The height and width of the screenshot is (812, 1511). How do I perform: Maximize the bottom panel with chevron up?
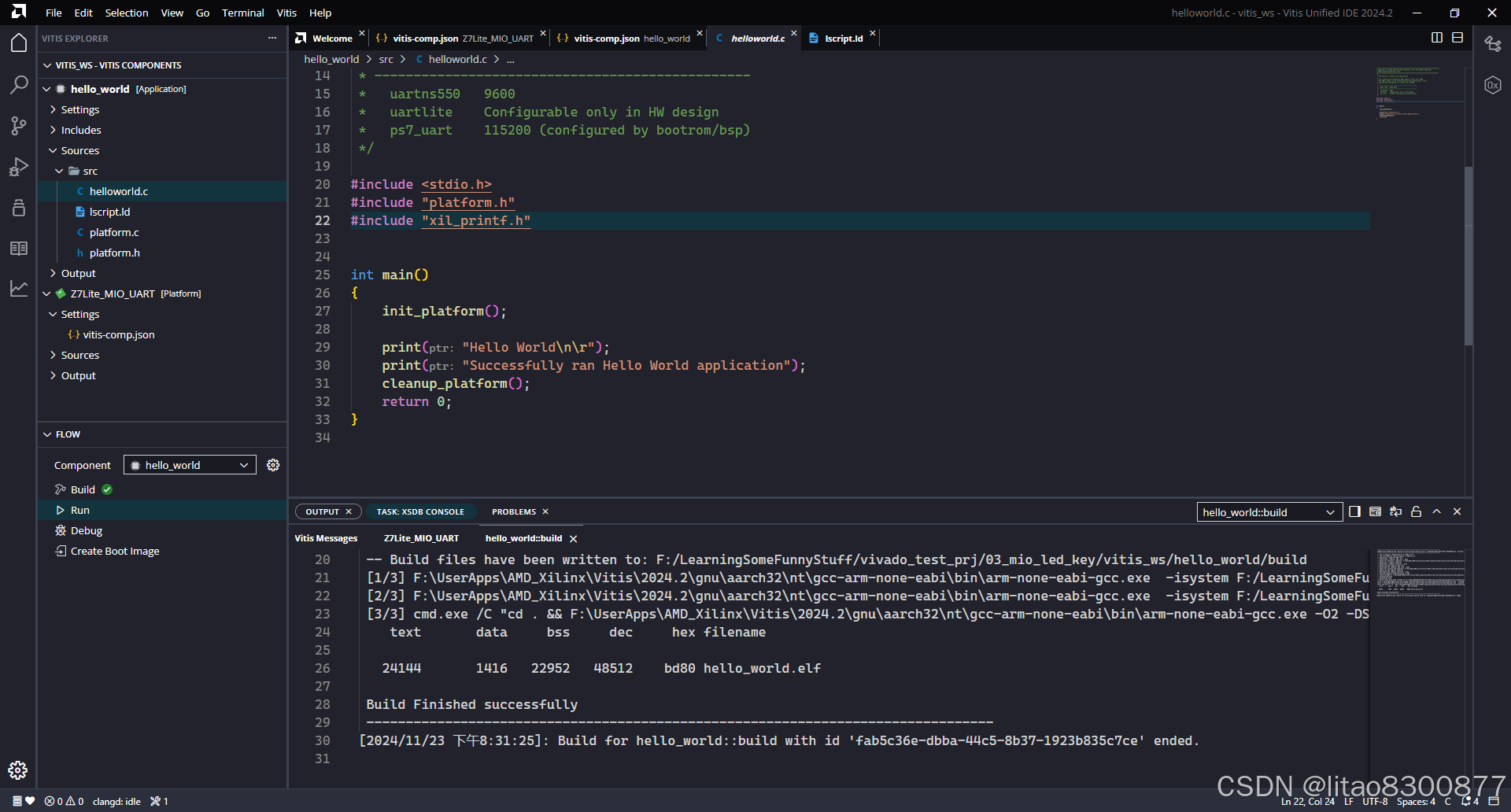(1436, 511)
